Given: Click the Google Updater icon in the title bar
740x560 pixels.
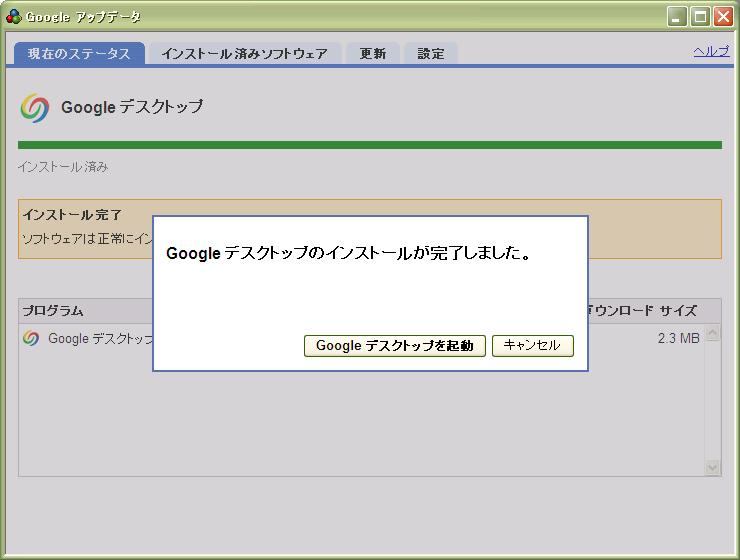Looking at the screenshot, I should (x=13, y=17).
